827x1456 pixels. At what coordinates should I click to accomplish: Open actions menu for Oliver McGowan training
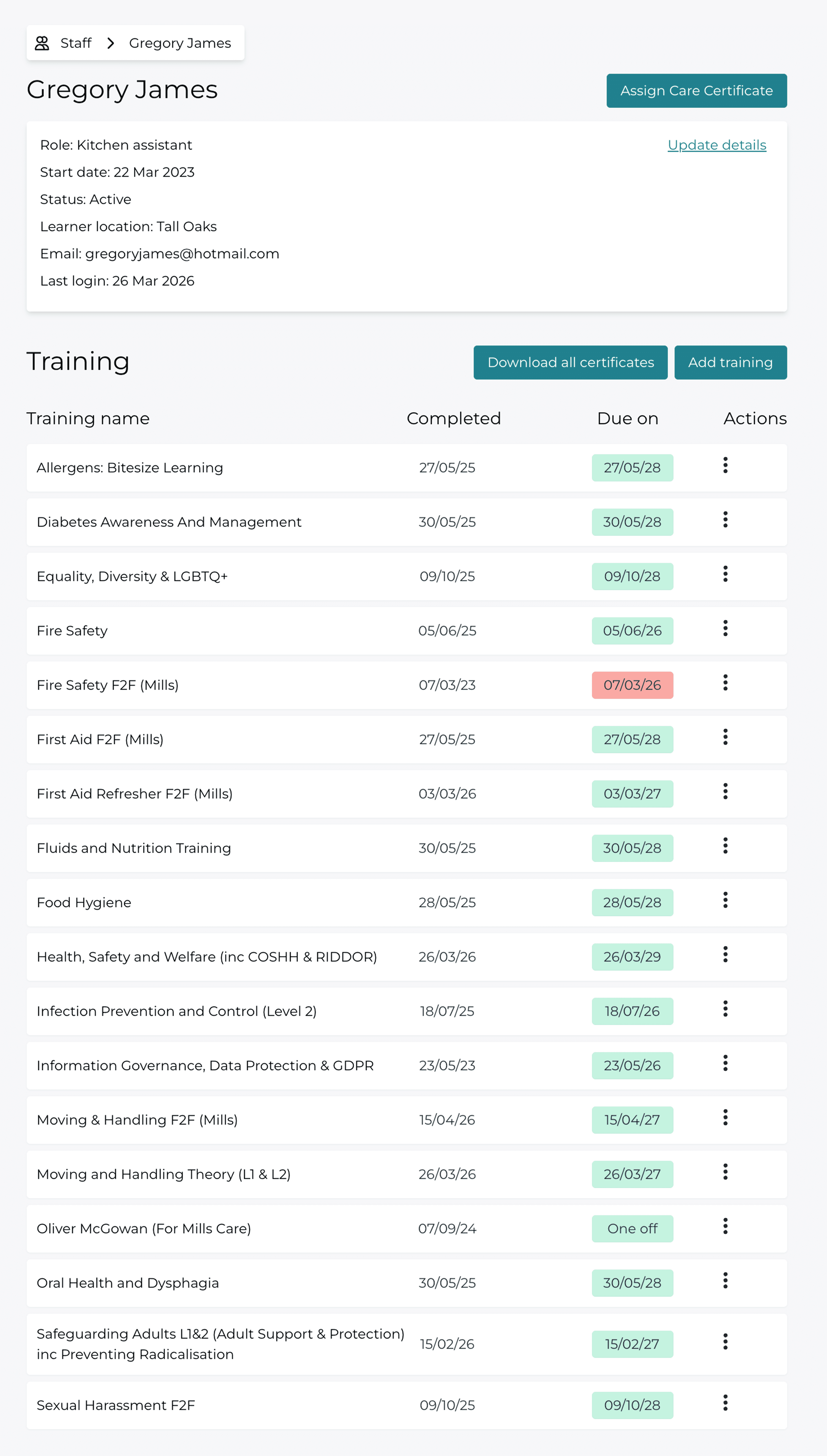725,1228
